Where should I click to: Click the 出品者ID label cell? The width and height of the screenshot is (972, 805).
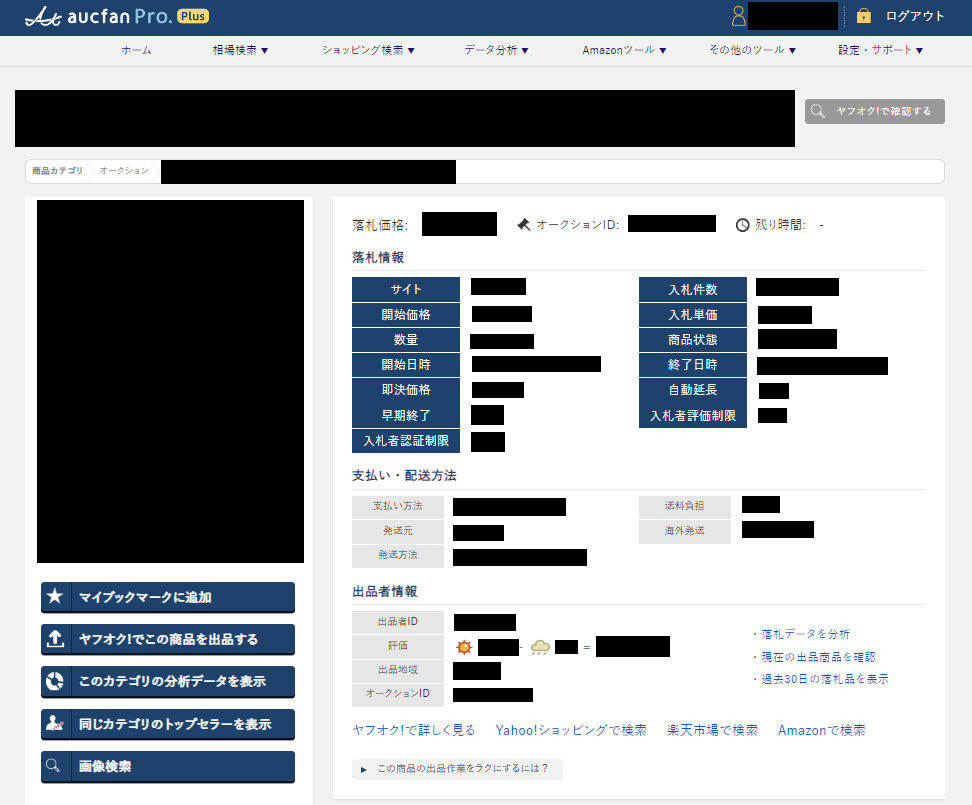coord(398,622)
